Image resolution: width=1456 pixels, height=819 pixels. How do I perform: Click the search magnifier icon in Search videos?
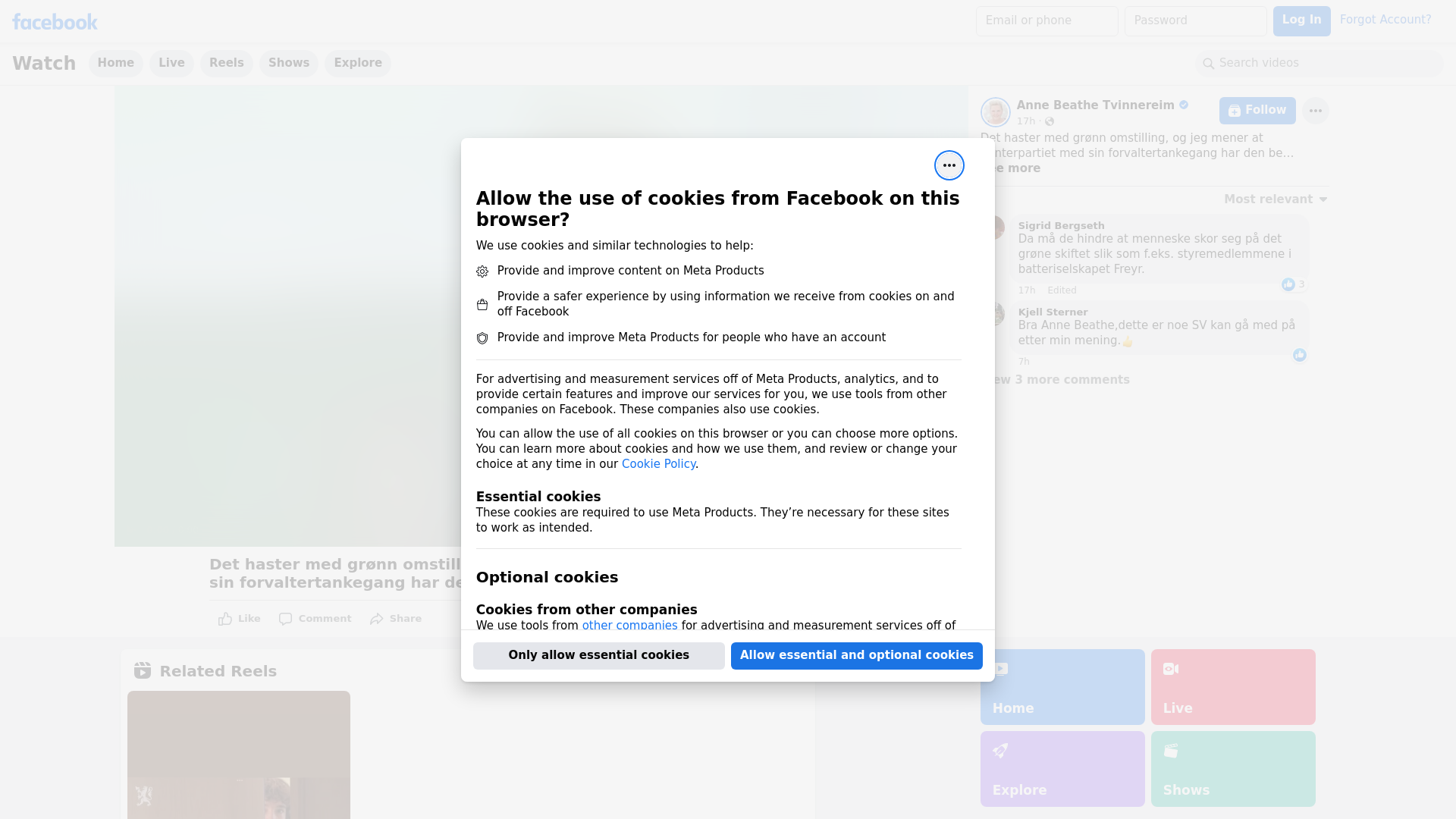[1208, 64]
